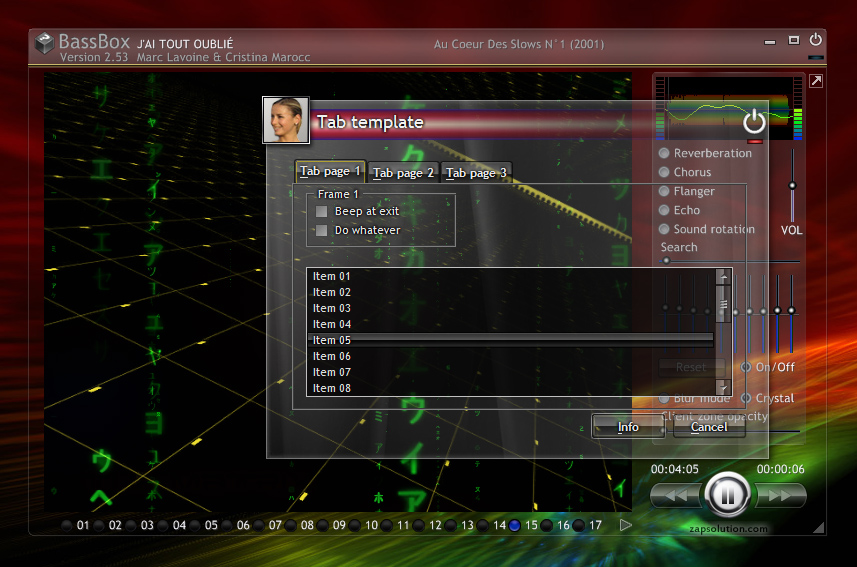Screen dimensions: 857x567
Task: Toggle the Chorus effect
Action: [x=664, y=172]
